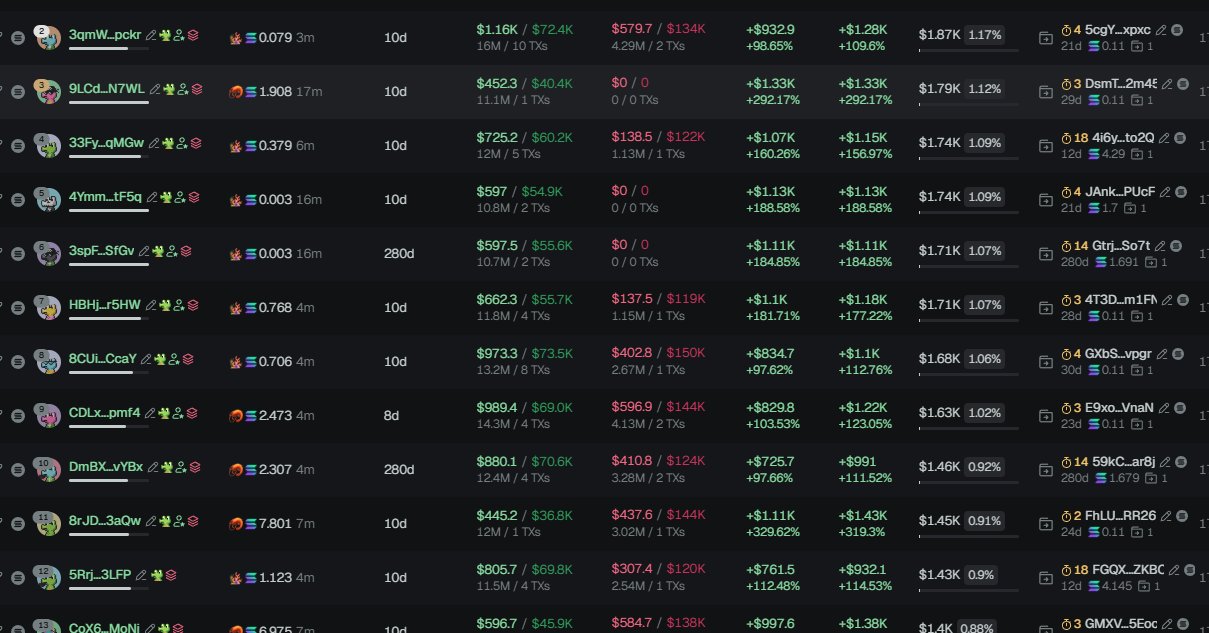Viewport: 1209px width, 633px height.
Task: Open funding wallet JAnk...PUcF
Action: [1120, 191]
